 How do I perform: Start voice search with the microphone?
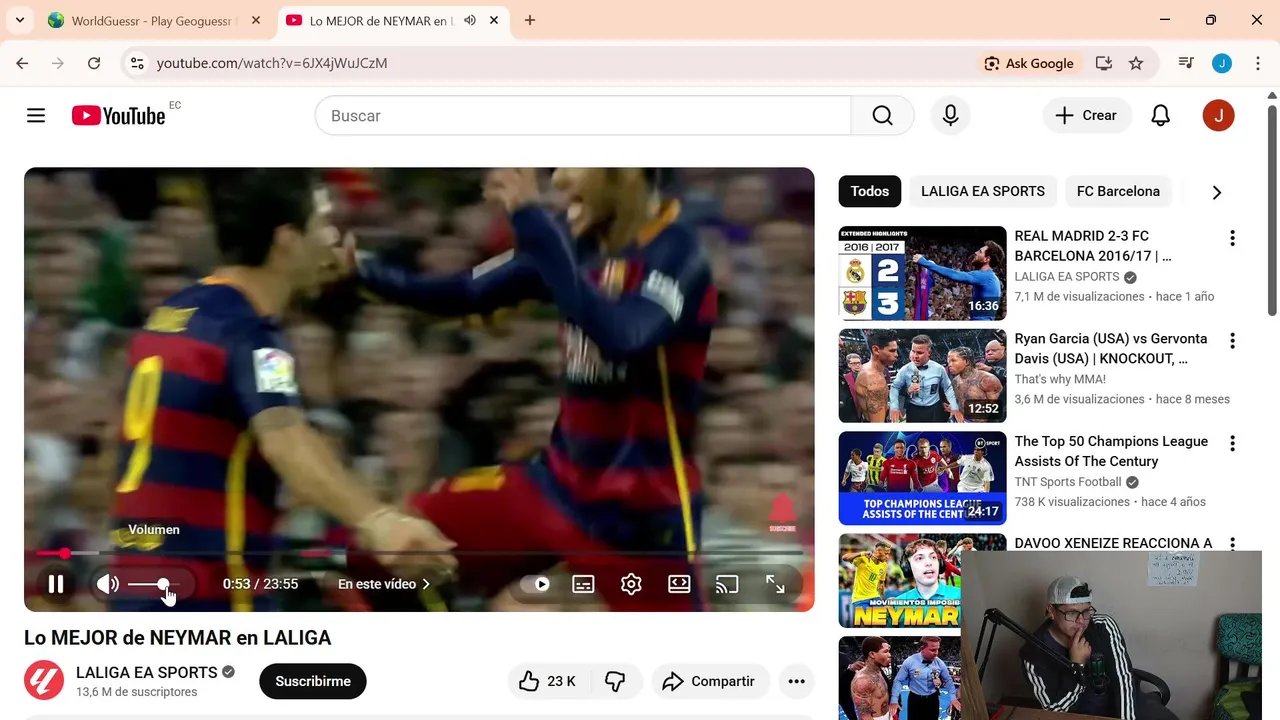pos(950,116)
